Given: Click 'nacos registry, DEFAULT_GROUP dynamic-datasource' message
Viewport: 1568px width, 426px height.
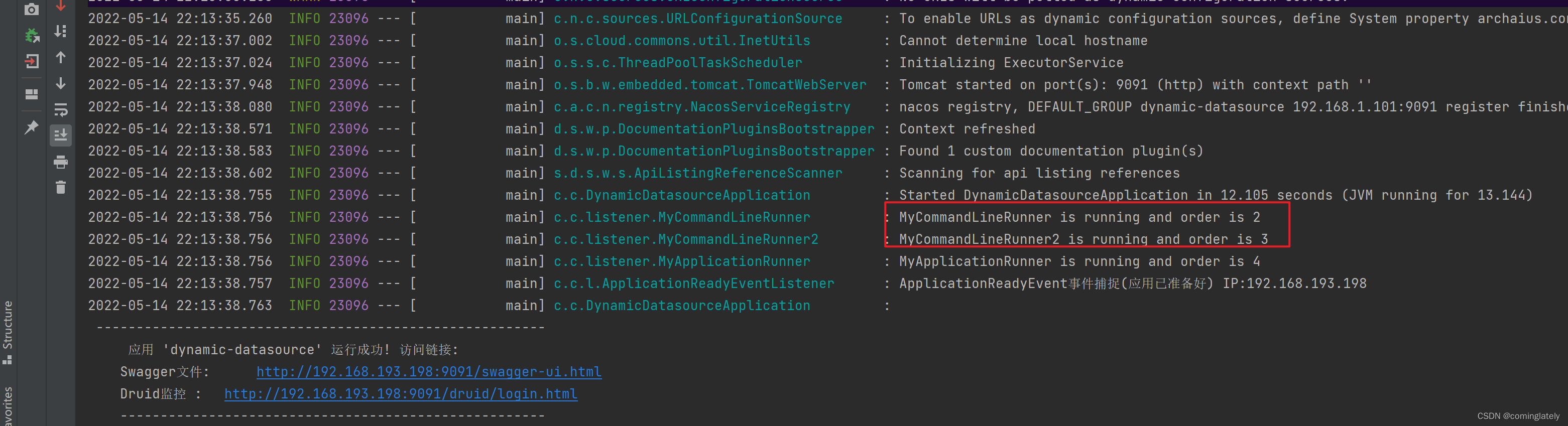Looking at the screenshot, I should pyautogui.click(x=1092, y=107).
